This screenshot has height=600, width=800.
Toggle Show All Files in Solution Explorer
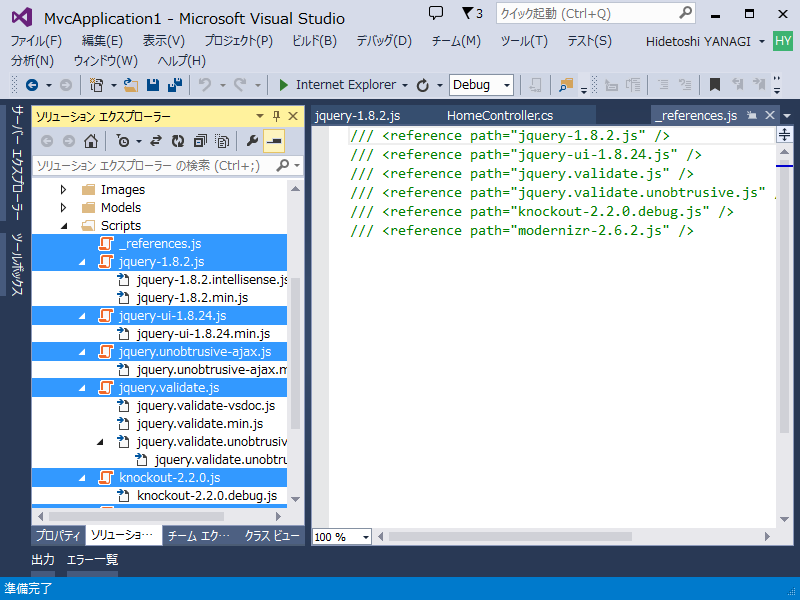point(222,141)
